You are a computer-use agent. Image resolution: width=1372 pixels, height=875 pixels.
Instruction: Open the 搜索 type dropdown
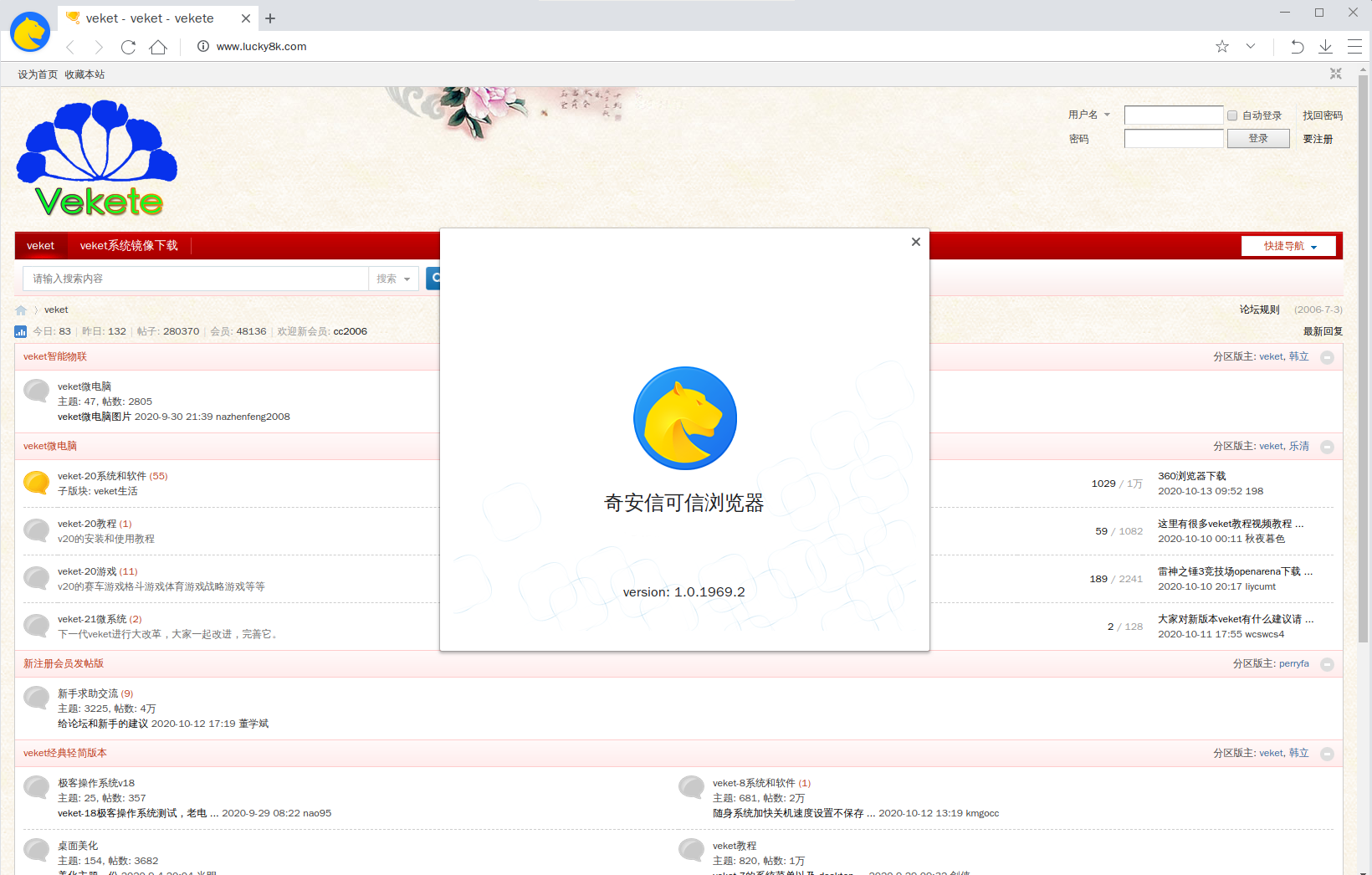point(393,279)
